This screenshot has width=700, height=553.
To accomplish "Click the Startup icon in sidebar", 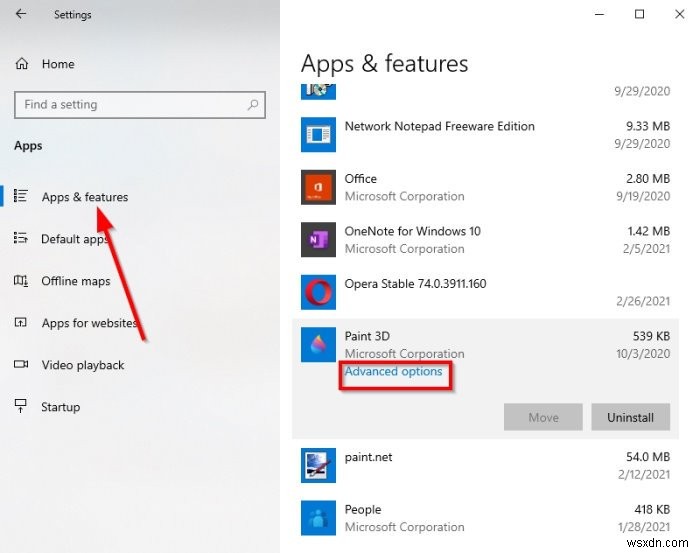I will 21,406.
